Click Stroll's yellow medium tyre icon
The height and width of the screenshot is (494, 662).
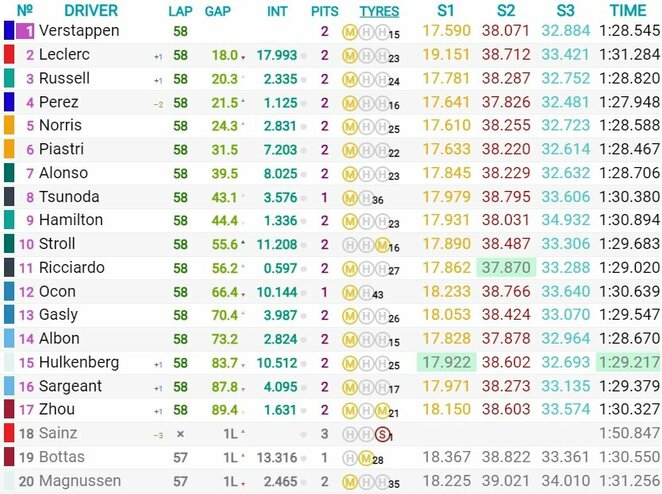click(x=382, y=244)
